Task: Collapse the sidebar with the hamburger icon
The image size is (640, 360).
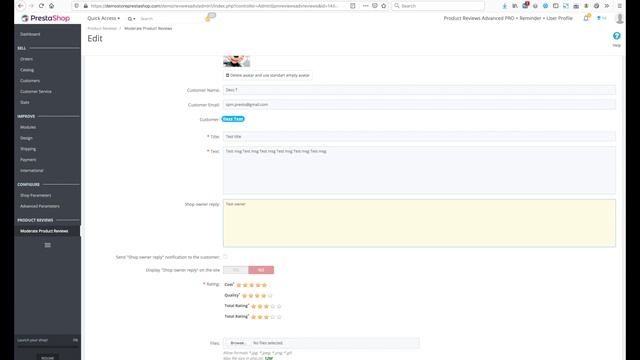Action: pos(48,245)
